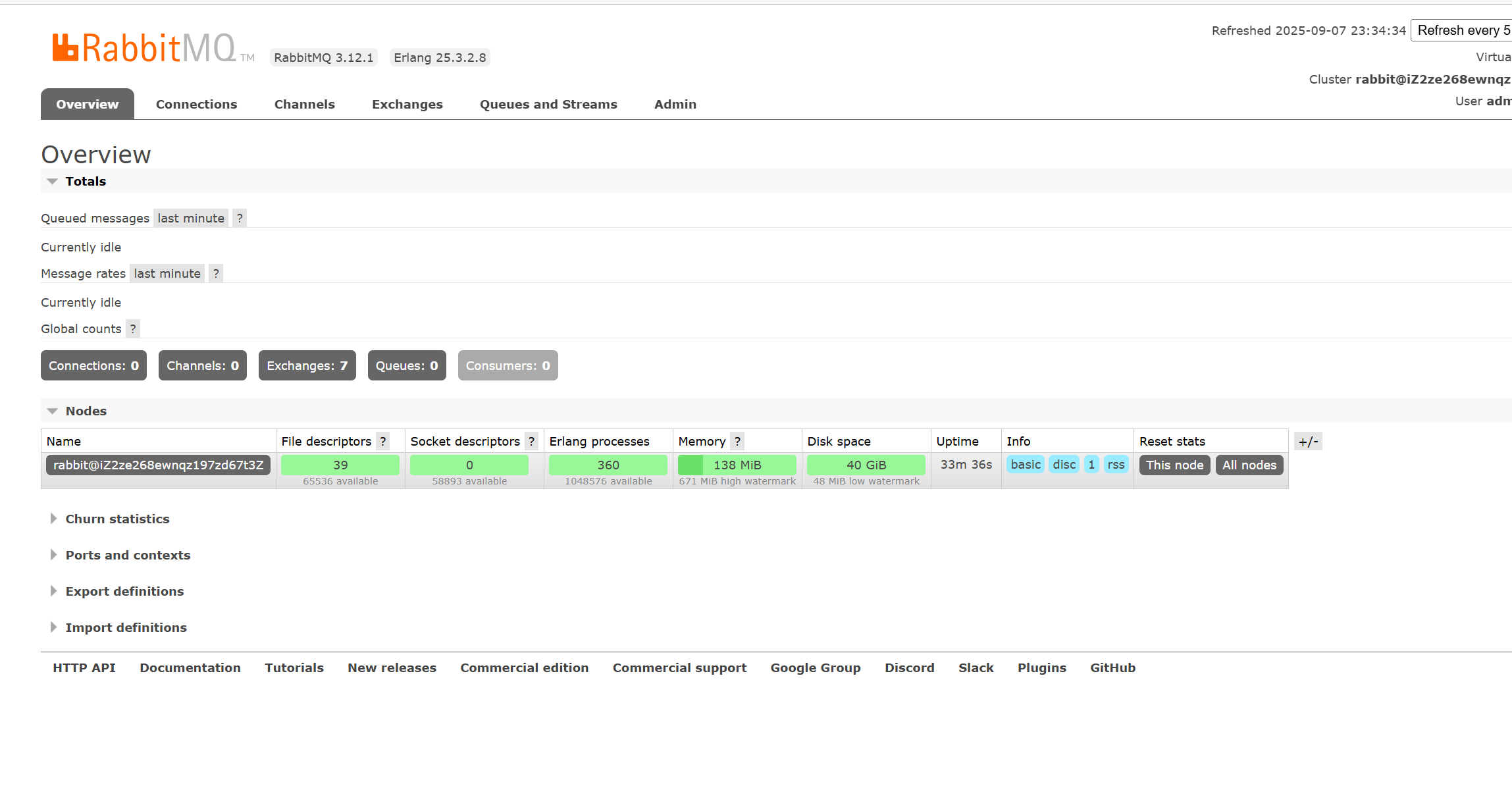This screenshot has width=1512, height=807.
Task: Change Message rates last minute range
Action: (167, 273)
